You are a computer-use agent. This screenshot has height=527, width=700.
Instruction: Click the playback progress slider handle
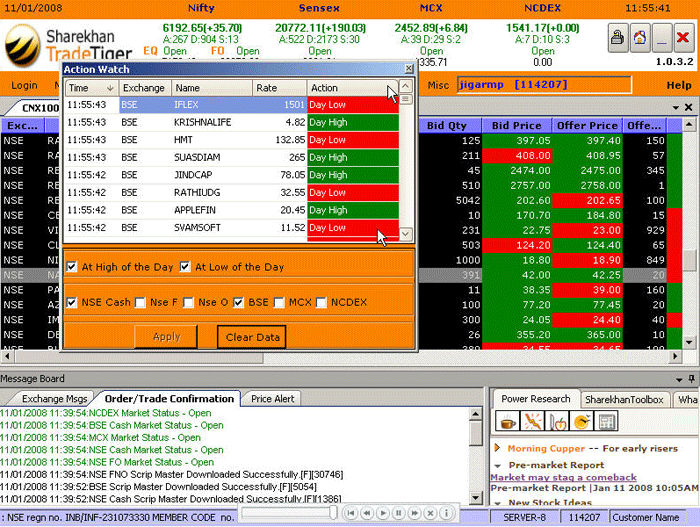tap(333, 513)
